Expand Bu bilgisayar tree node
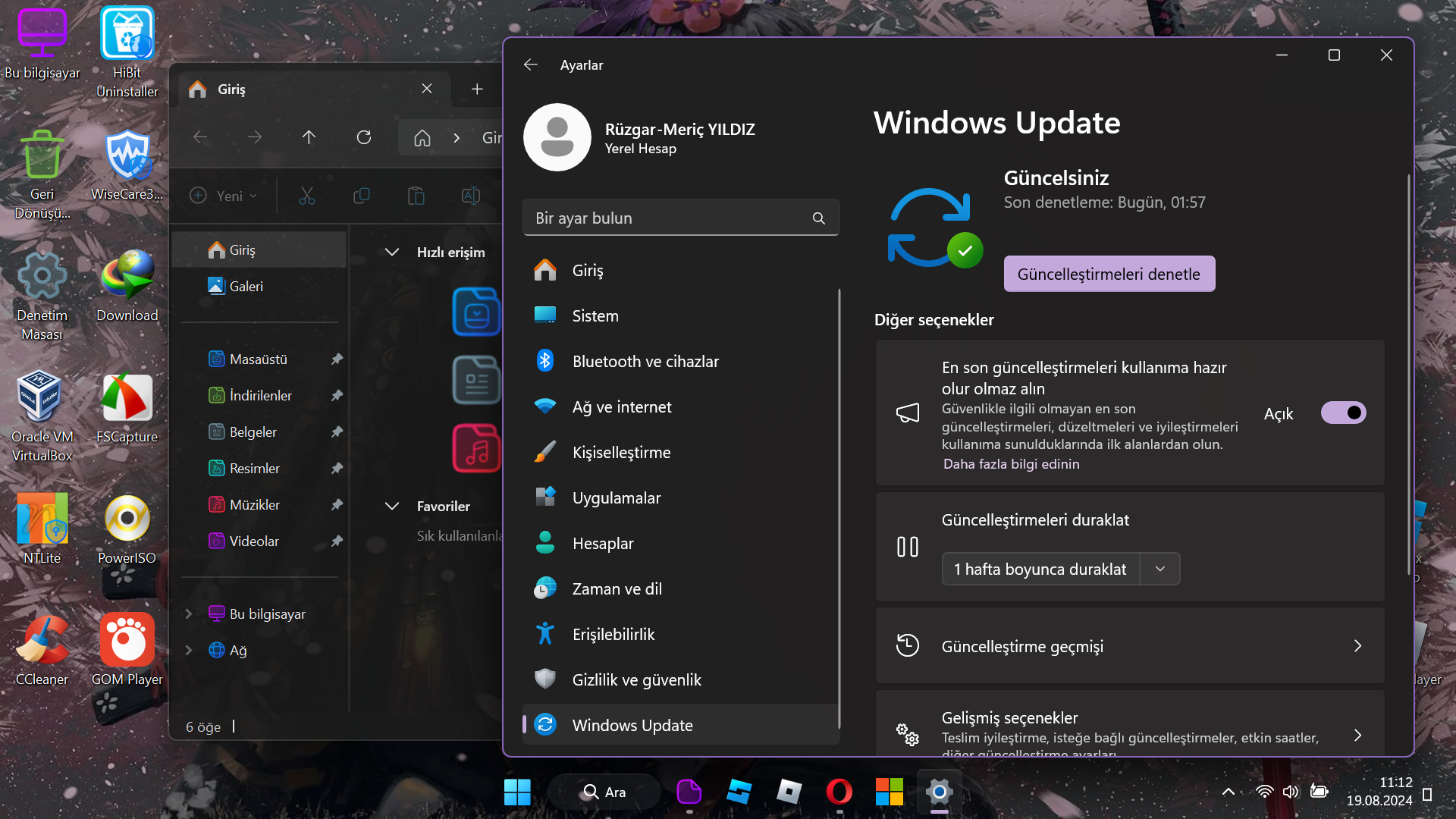Image resolution: width=1456 pixels, height=819 pixels. pos(189,613)
